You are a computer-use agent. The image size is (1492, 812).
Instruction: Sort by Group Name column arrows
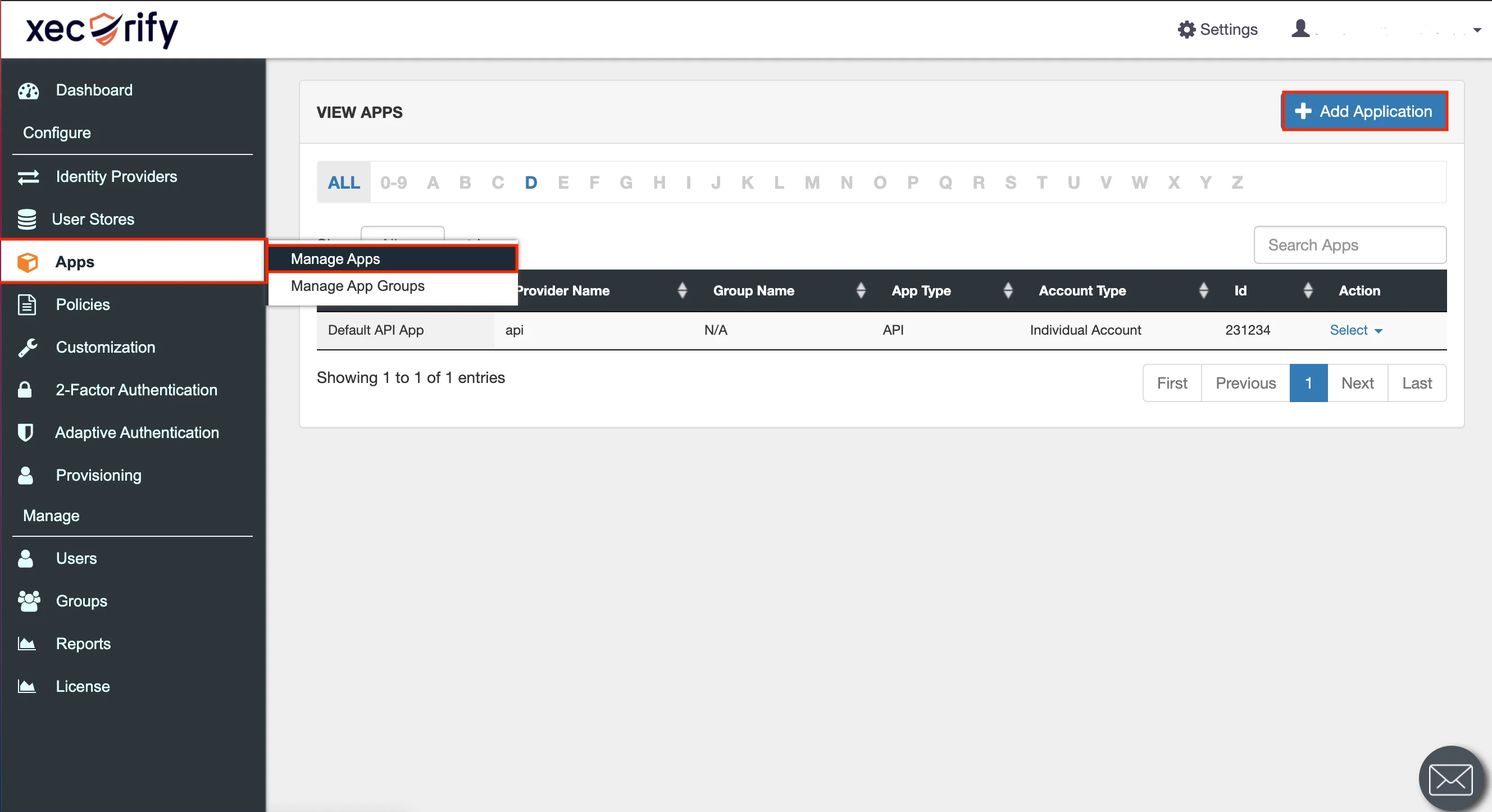click(x=861, y=291)
